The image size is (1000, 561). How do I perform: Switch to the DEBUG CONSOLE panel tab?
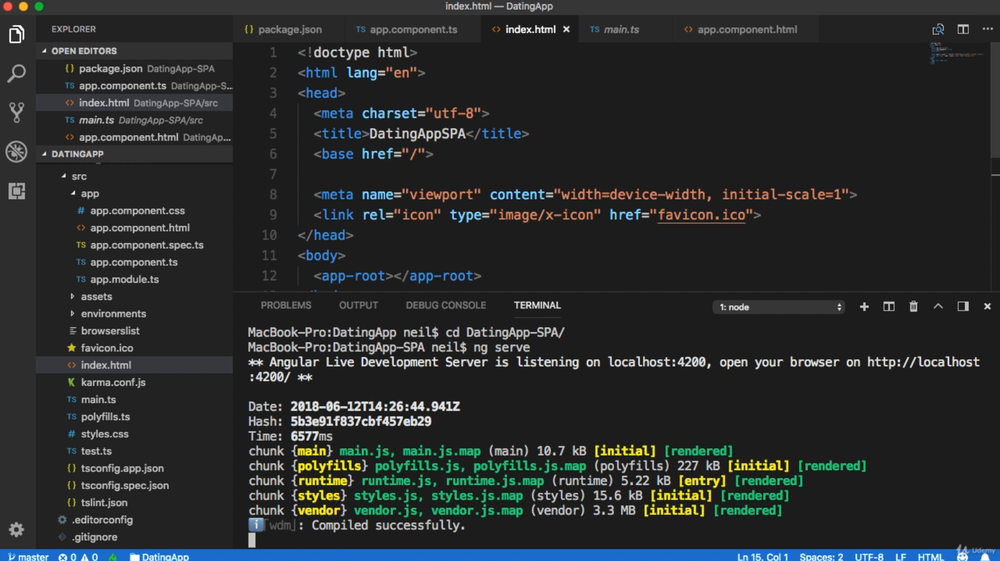click(x=445, y=305)
